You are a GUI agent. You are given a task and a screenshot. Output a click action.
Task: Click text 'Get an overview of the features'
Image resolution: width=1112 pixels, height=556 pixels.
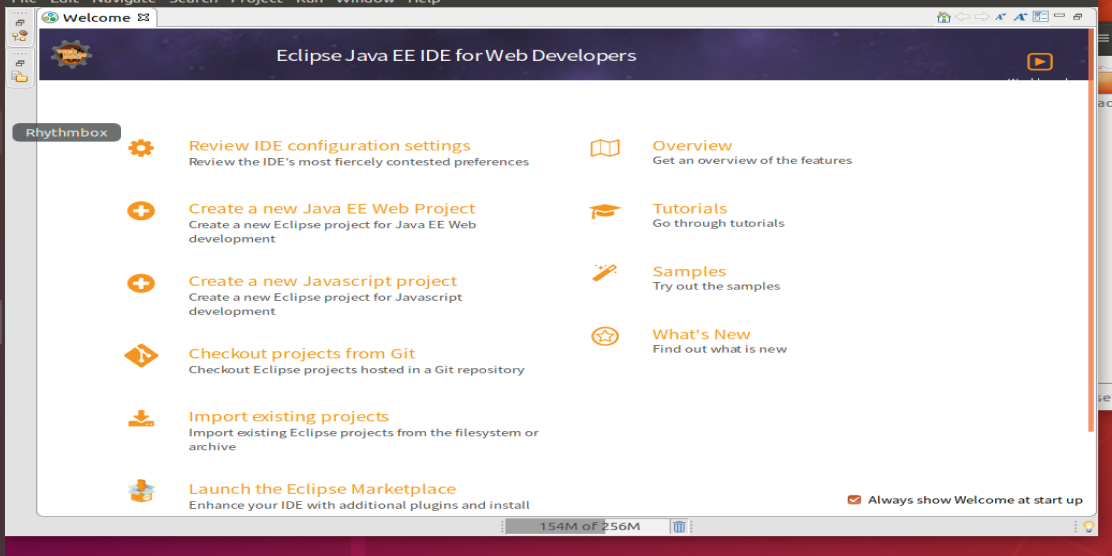pyautogui.click(x=752, y=160)
